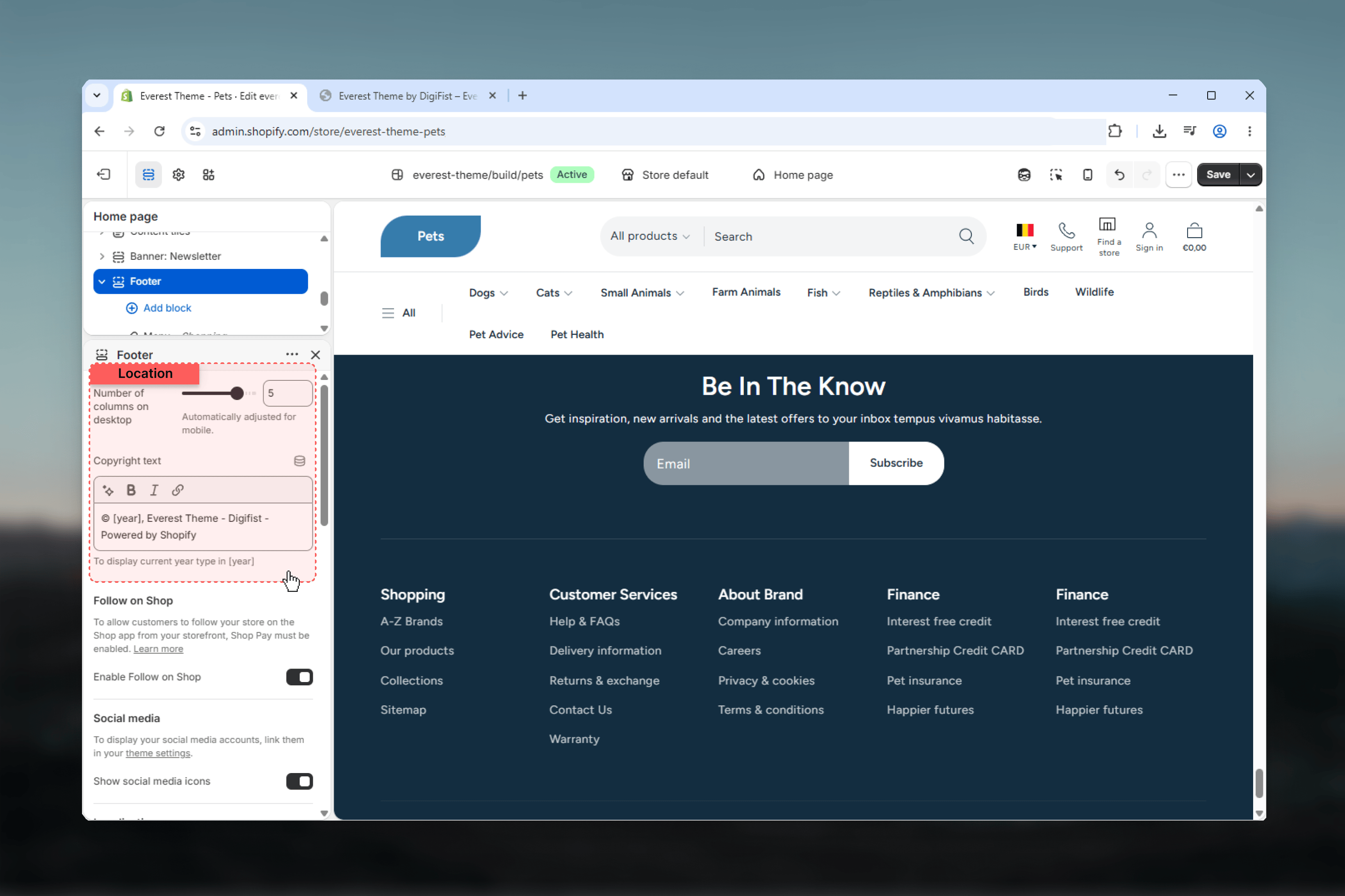Image resolution: width=1345 pixels, height=896 pixels.
Task: Open Chrome profile icon
Action: 1220,131
